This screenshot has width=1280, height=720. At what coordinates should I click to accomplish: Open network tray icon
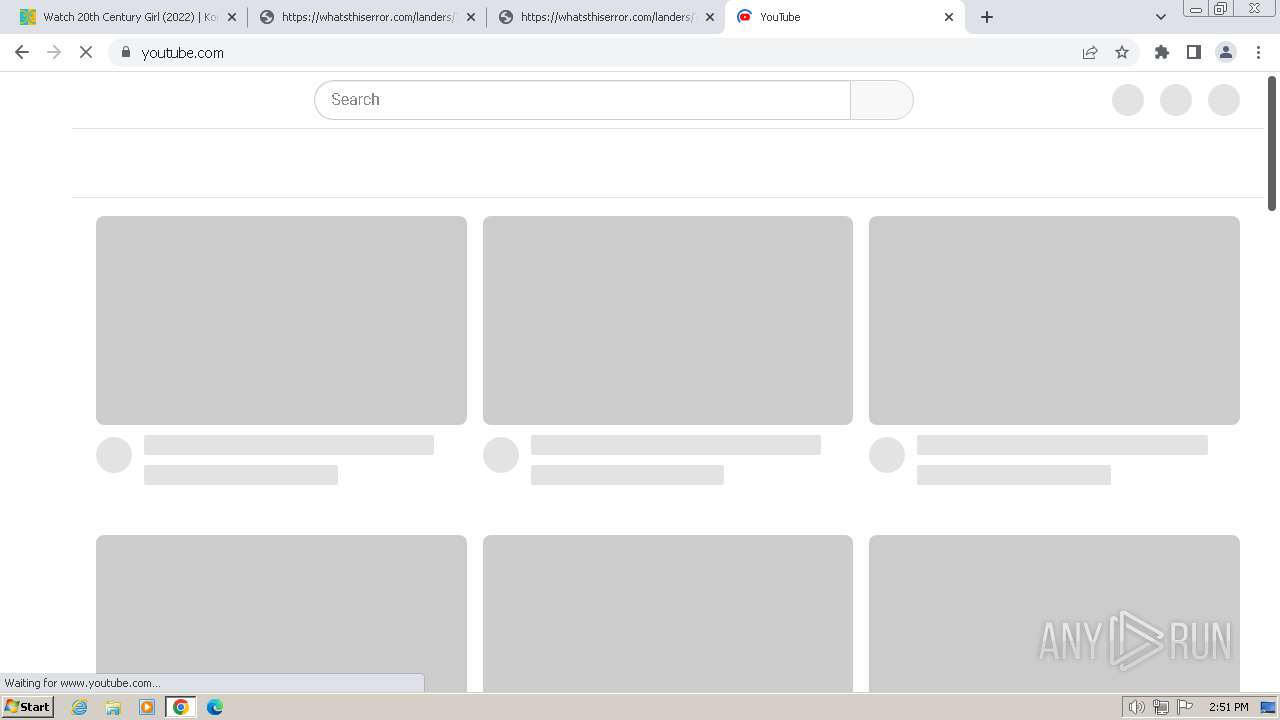pyautogui.click(x=1161, y=707)
